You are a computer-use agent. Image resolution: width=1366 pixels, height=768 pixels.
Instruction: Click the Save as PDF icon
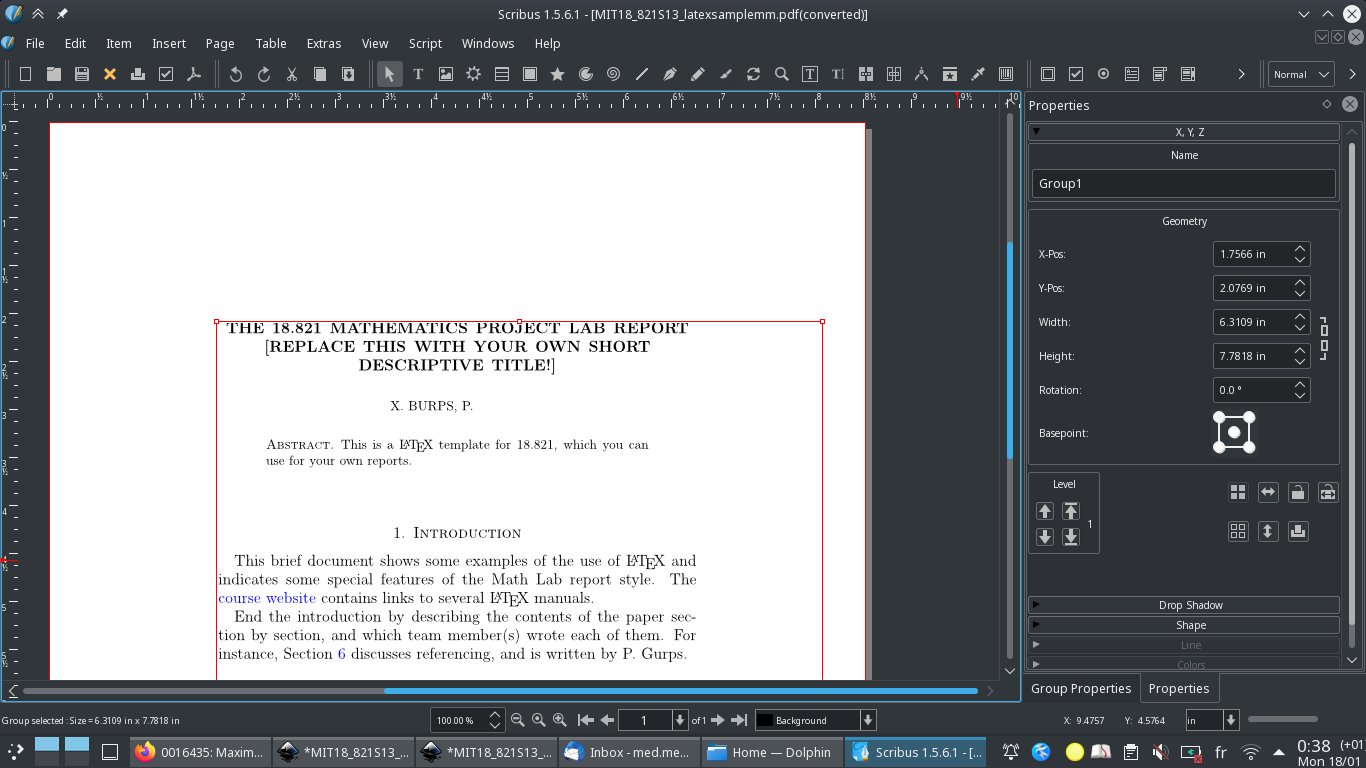194,74
